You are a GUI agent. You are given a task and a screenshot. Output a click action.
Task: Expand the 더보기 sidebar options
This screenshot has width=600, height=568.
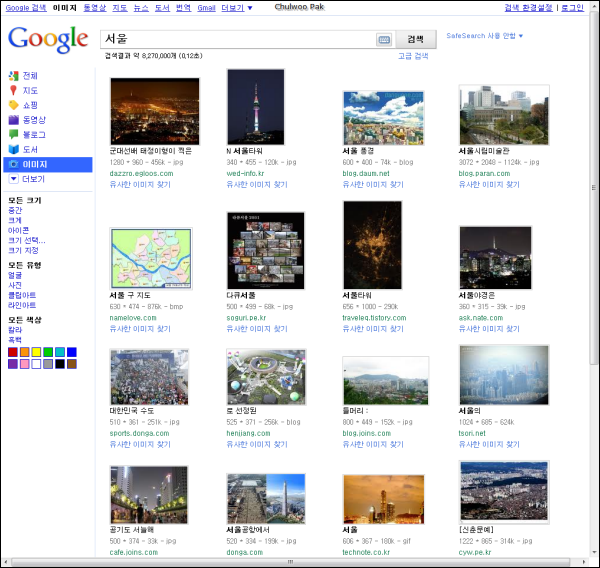pyautogui.click(x=27, y=179)
